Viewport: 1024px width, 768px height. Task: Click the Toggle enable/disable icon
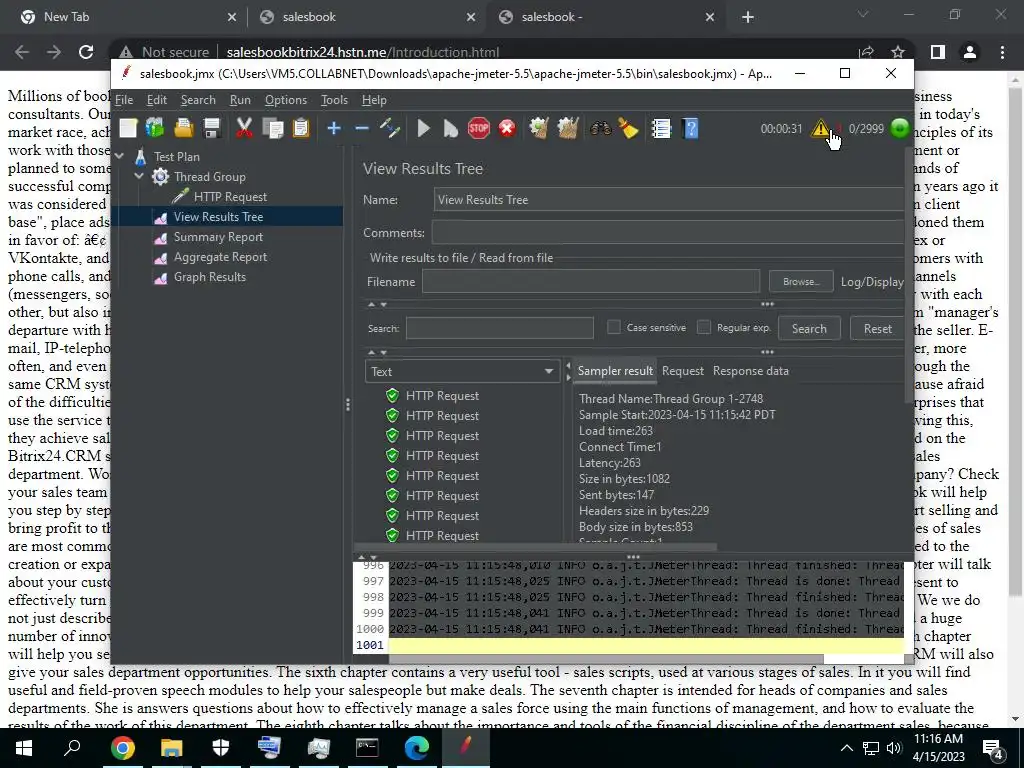pos(390,128)
